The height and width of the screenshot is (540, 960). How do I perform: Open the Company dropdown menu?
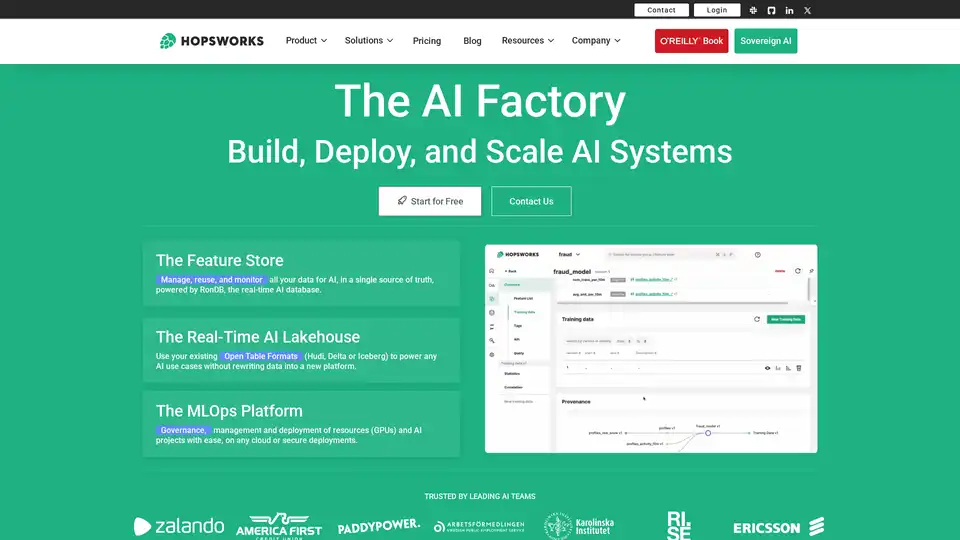point(596,41)
